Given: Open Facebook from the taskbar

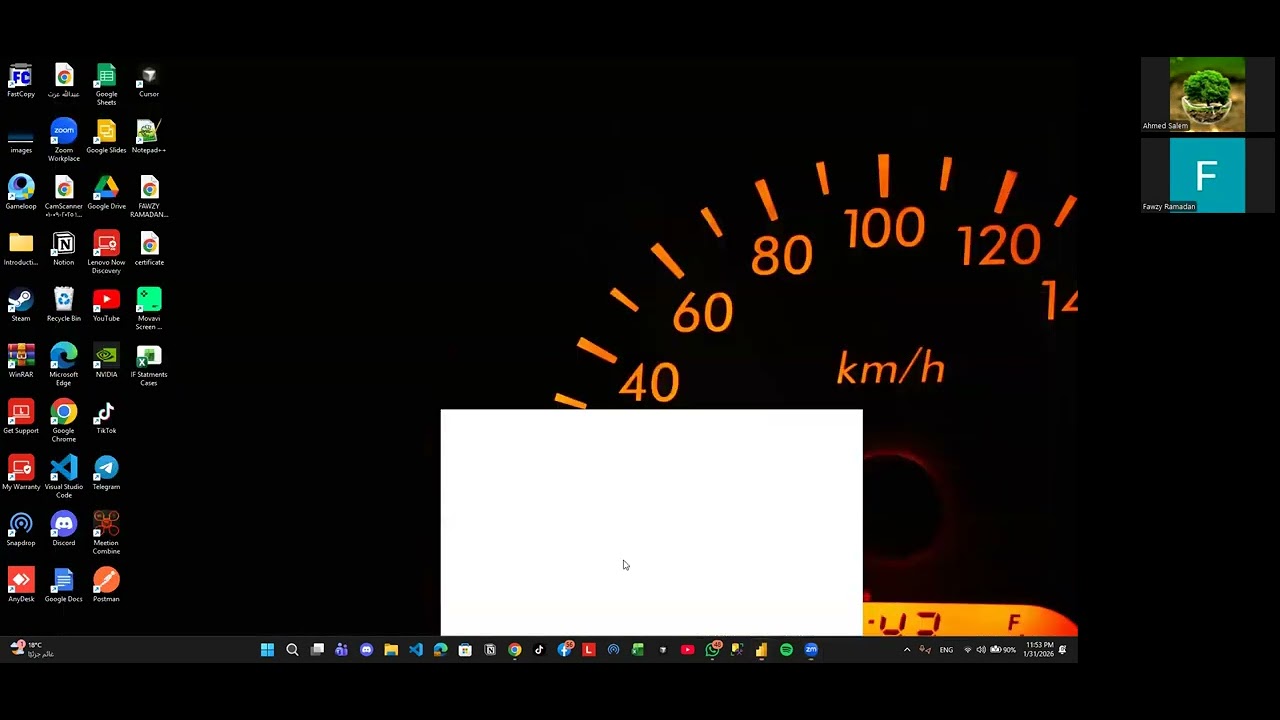Looking at the screenshot, I should [x=564, y=650].
